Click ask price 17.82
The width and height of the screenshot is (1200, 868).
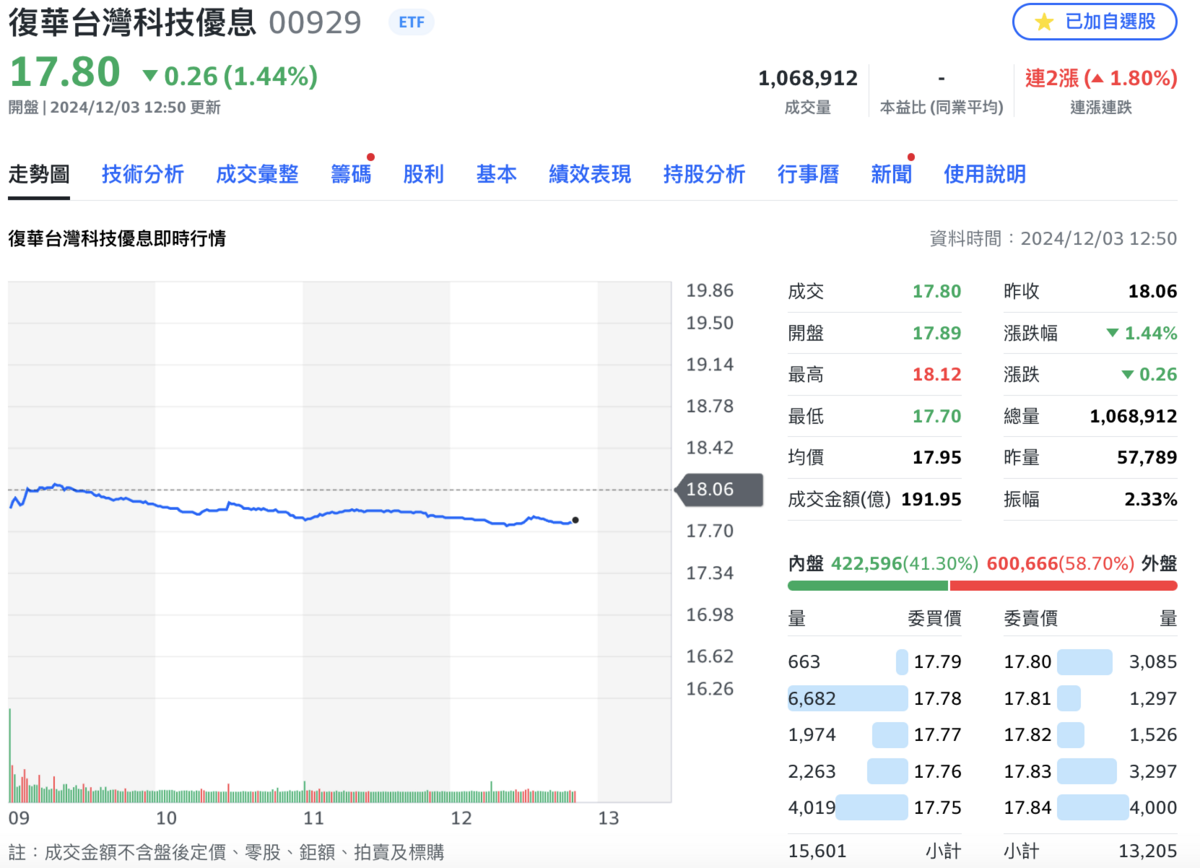(1028, 735)
